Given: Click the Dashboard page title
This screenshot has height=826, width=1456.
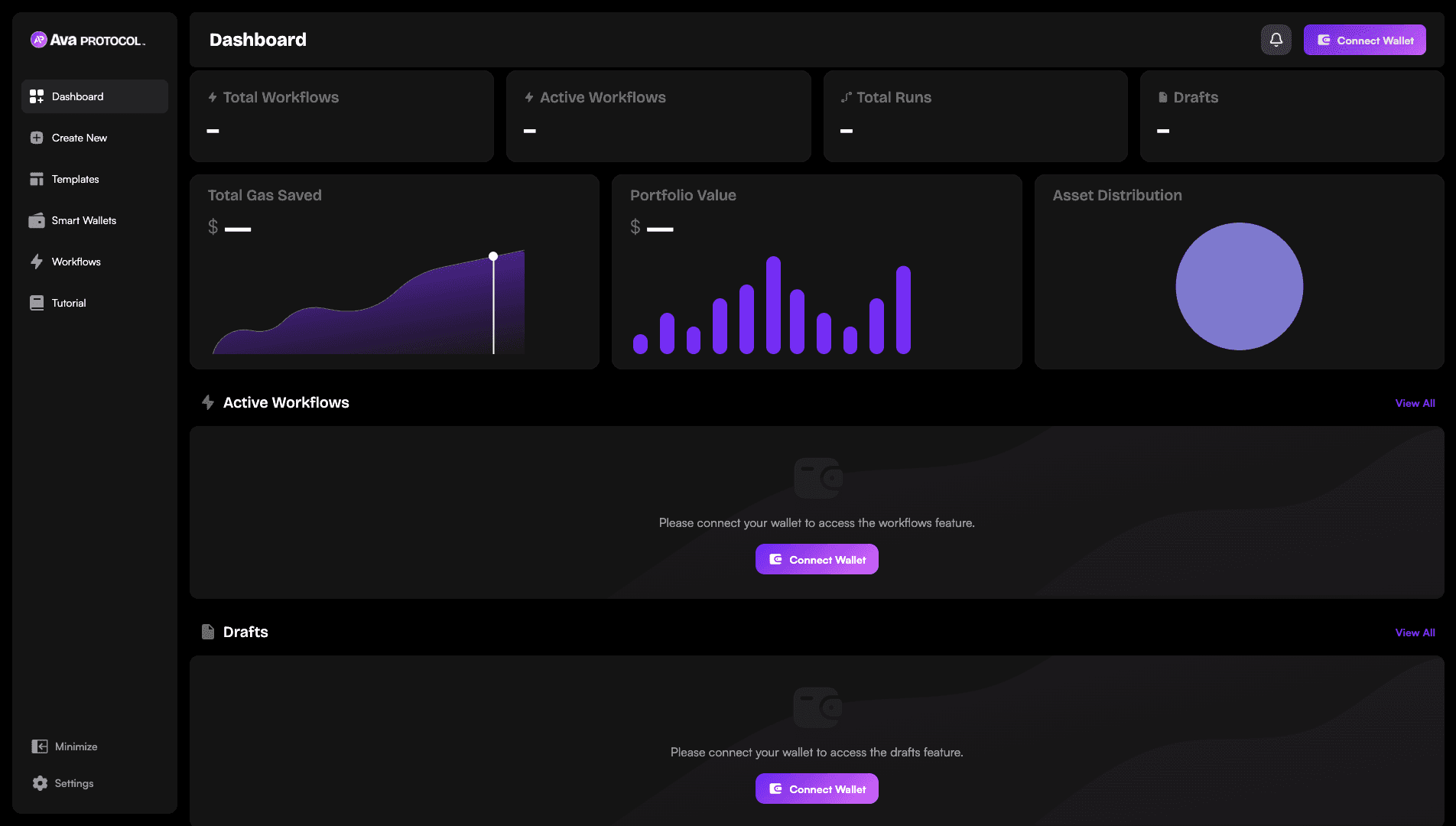Looking at the screenshot, I should (258, 40).
